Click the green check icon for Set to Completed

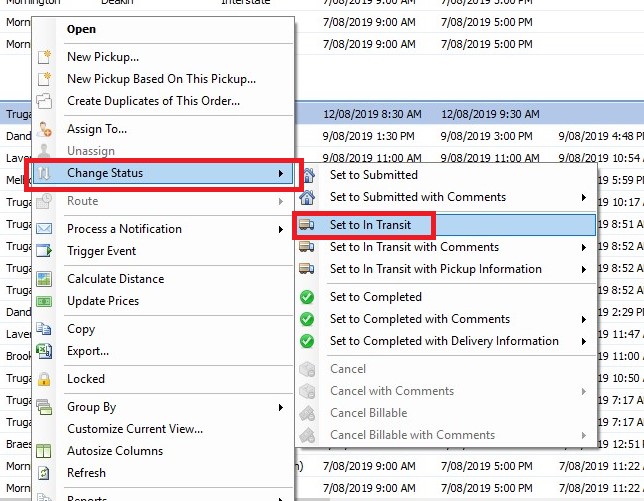click(307, 297)
